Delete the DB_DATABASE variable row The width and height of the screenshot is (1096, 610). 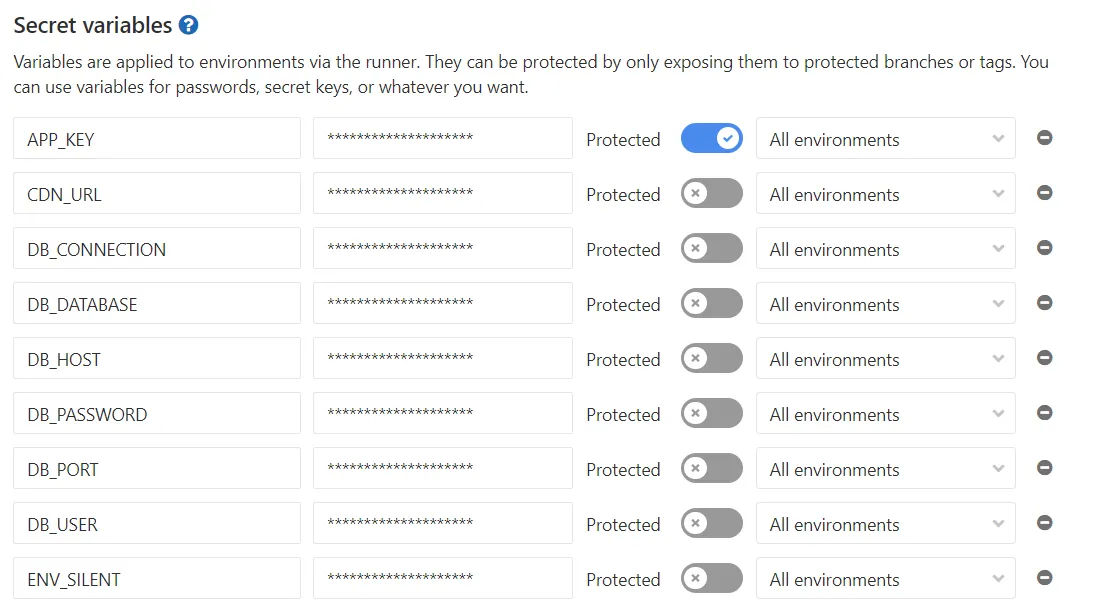pos(1044,303)
